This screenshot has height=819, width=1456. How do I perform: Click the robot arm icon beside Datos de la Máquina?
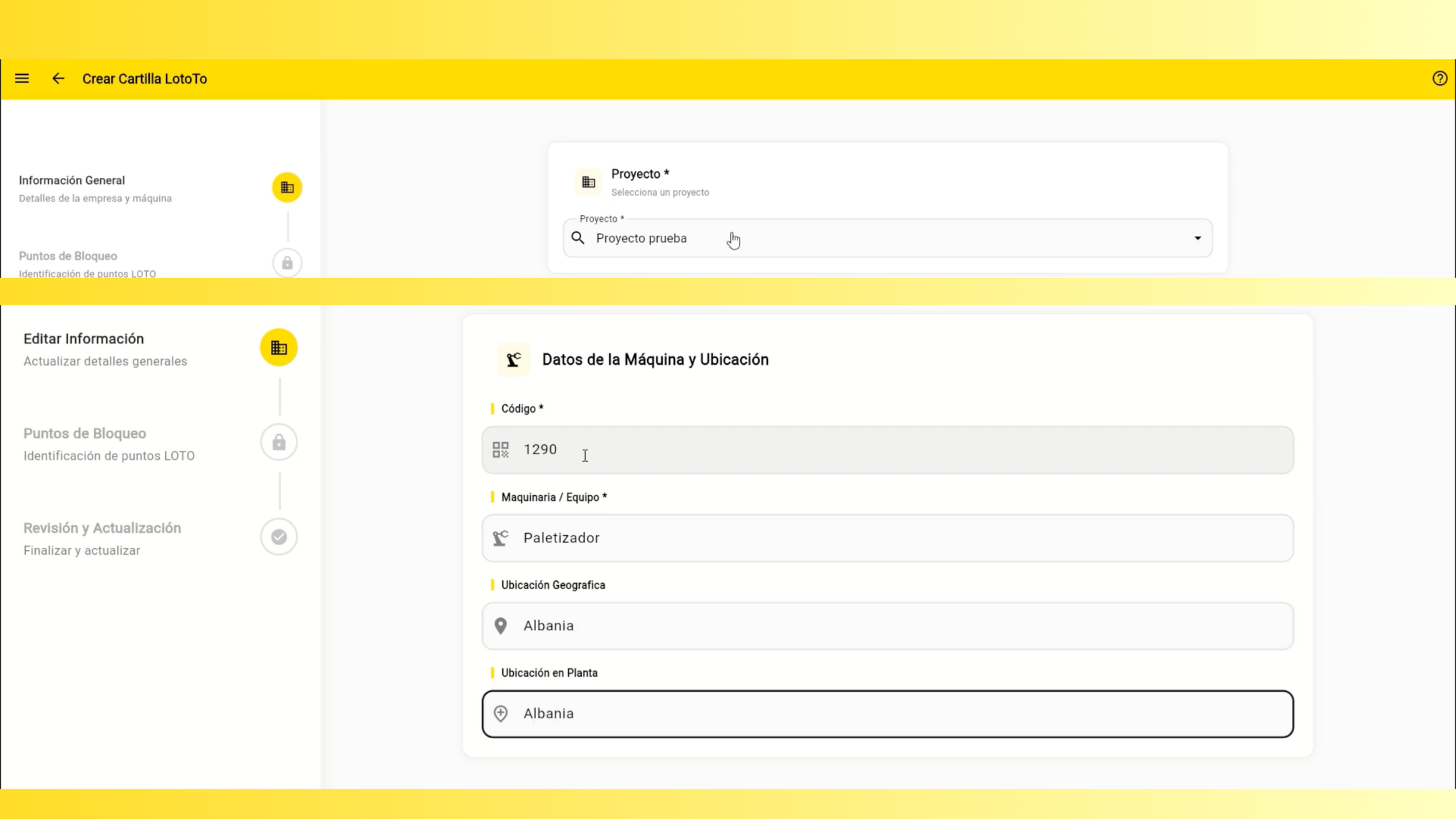[514, 359]
